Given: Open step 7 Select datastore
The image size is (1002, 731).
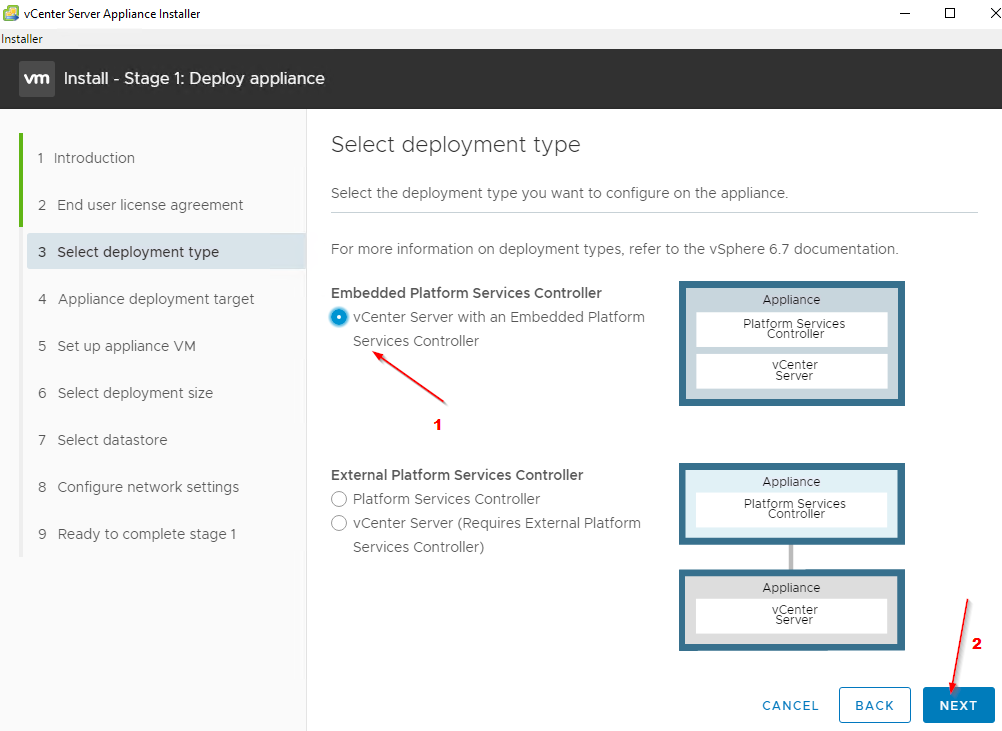Looking at the screenshot, I should point(103,440).
